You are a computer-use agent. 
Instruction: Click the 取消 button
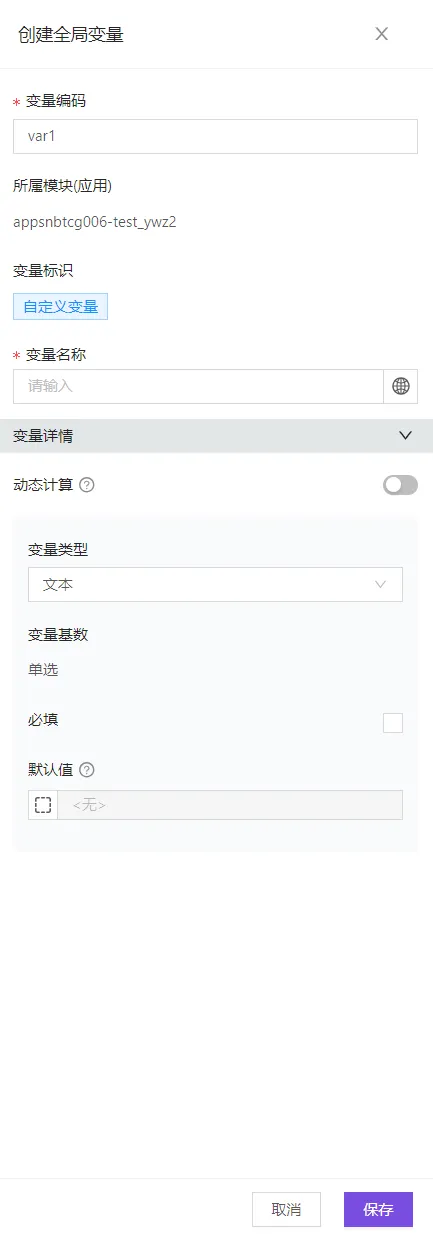[x=286, y=1209]
